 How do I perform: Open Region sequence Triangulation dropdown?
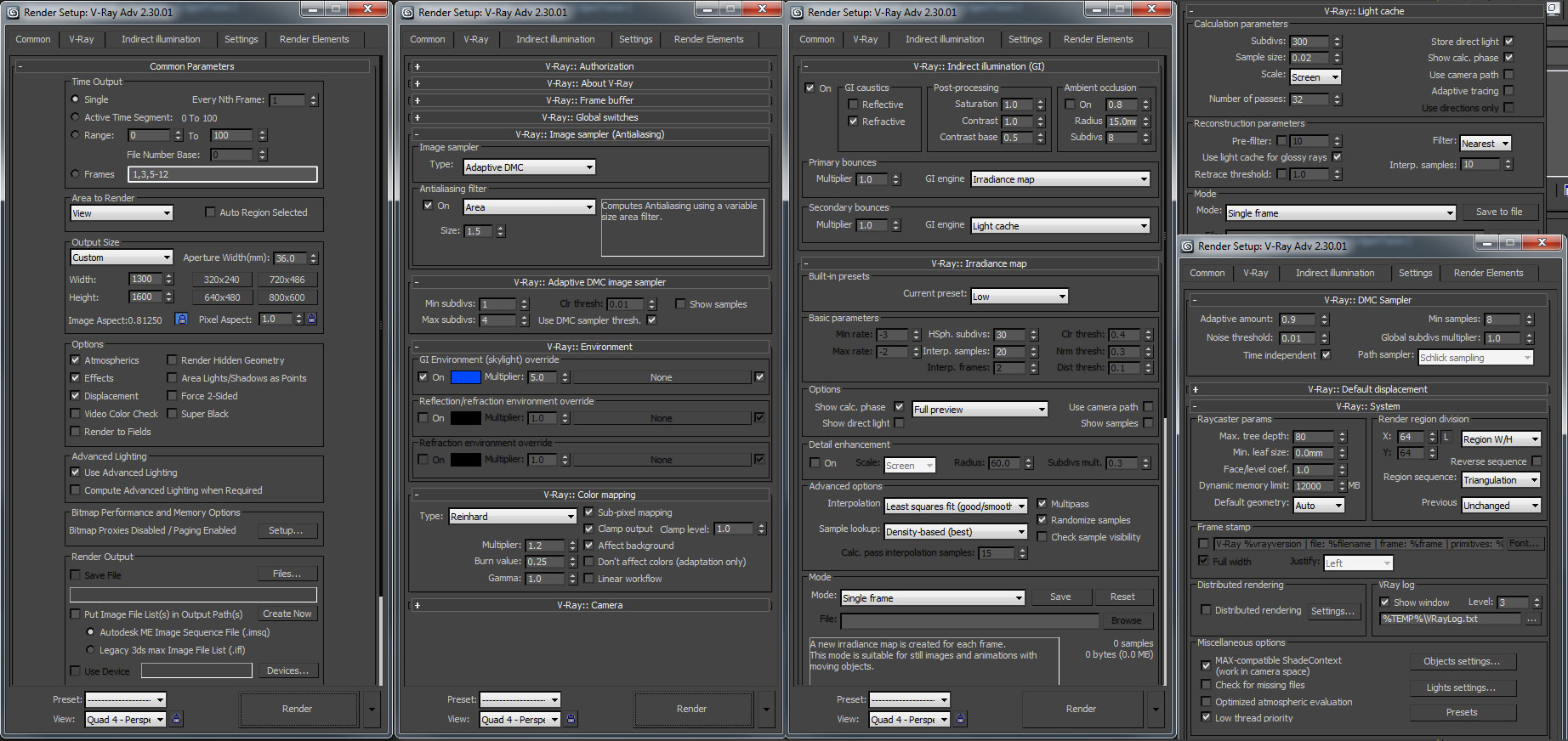(1501, 480)
